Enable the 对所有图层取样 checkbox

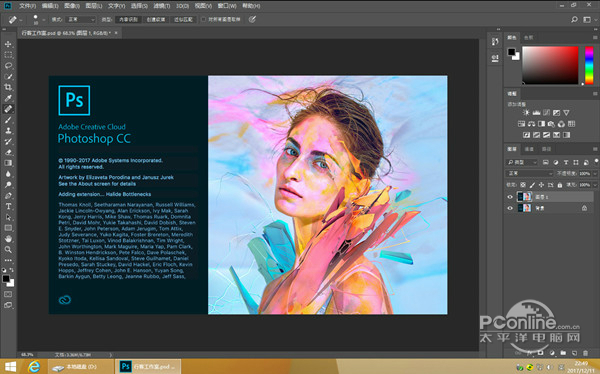coord(204,19)
